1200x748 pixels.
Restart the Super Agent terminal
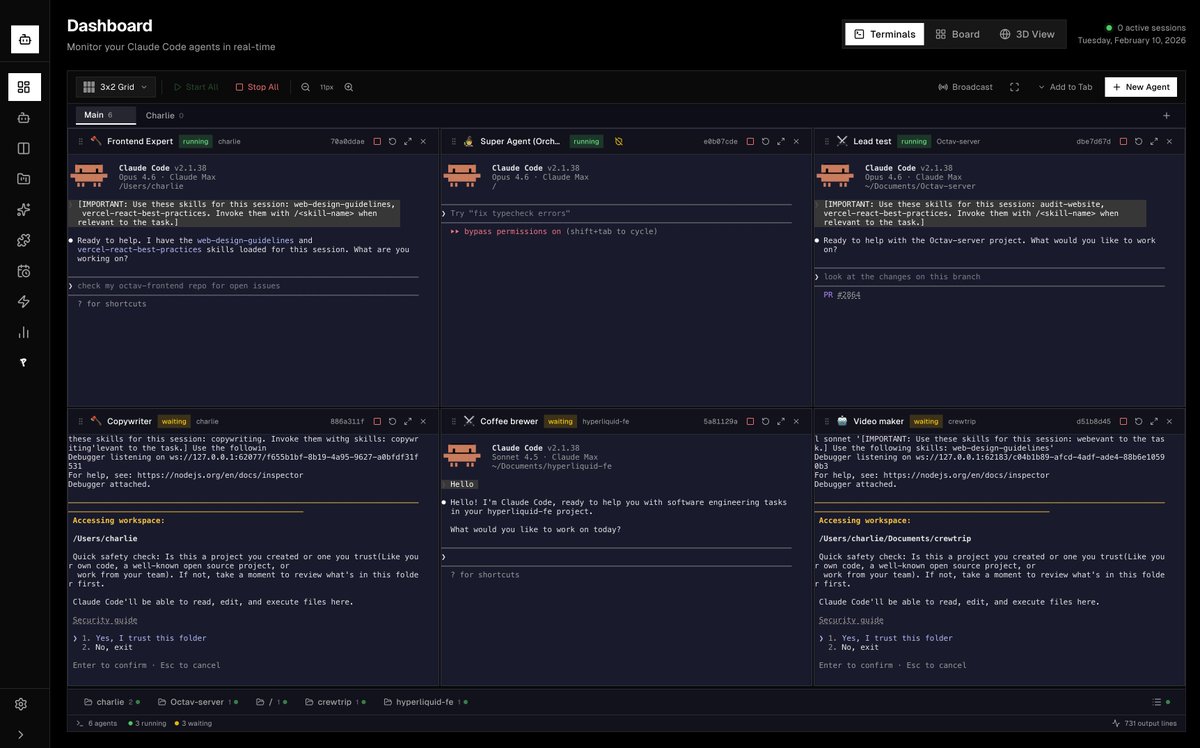point(765,141)
